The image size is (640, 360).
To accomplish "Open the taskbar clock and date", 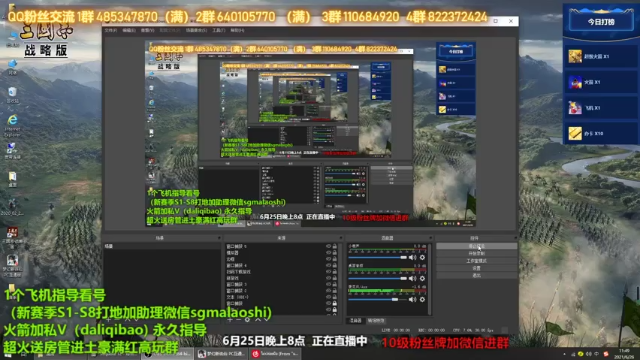I will [x=624, y=354].
